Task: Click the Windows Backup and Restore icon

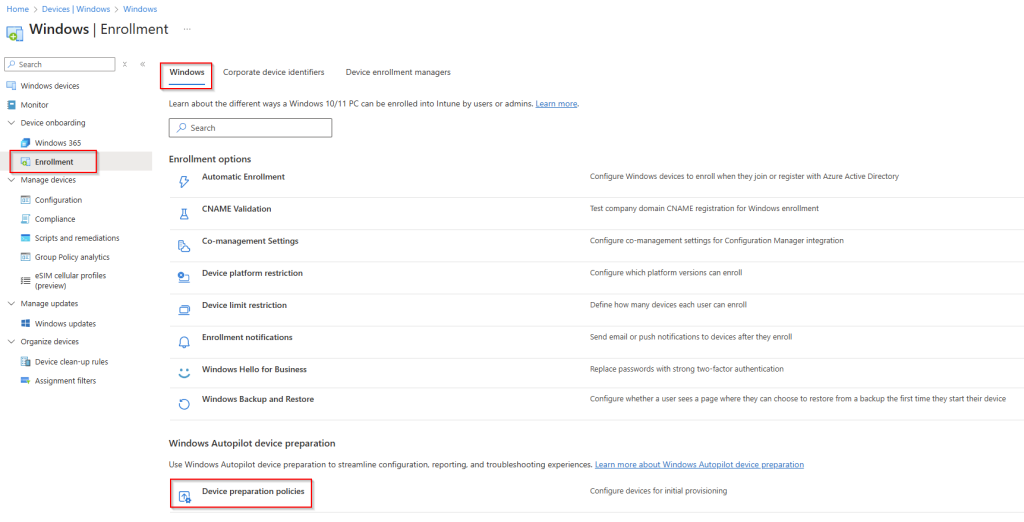Action: pos(183,404)
